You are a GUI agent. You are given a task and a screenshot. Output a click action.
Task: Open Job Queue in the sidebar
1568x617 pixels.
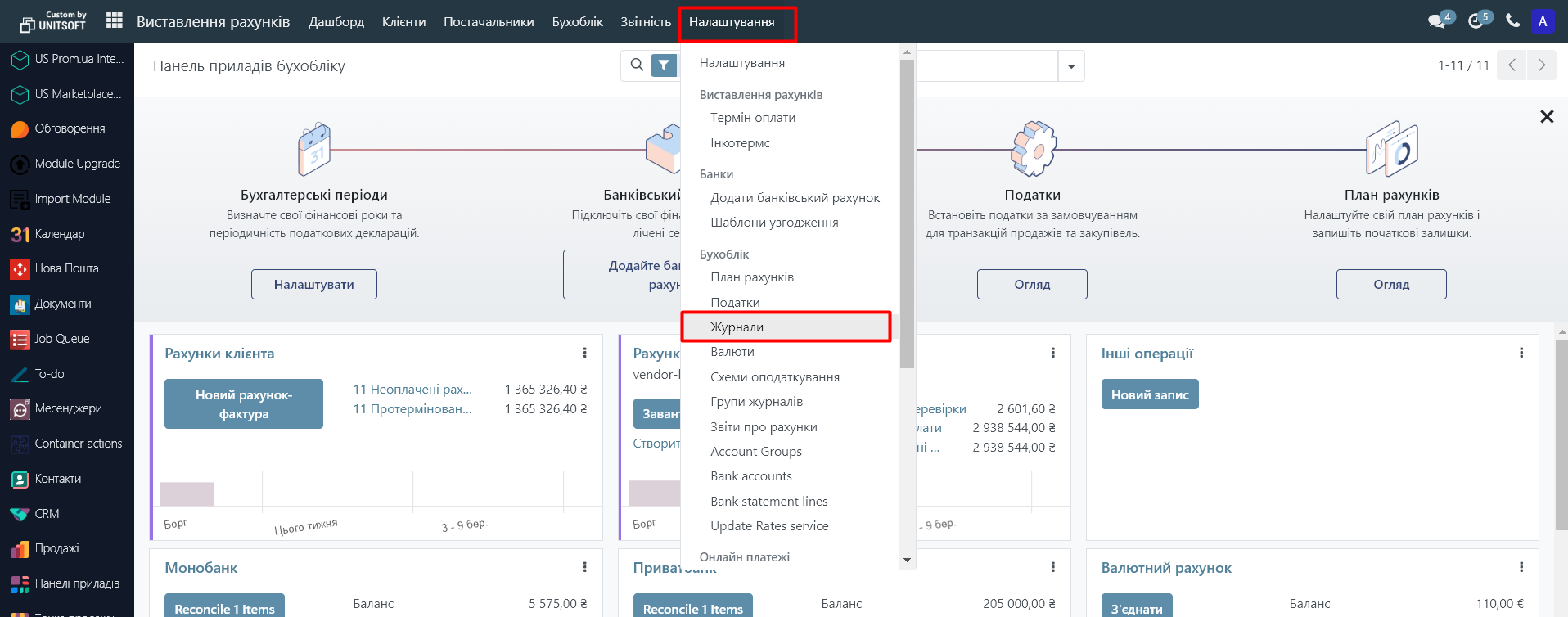(61, 339)
